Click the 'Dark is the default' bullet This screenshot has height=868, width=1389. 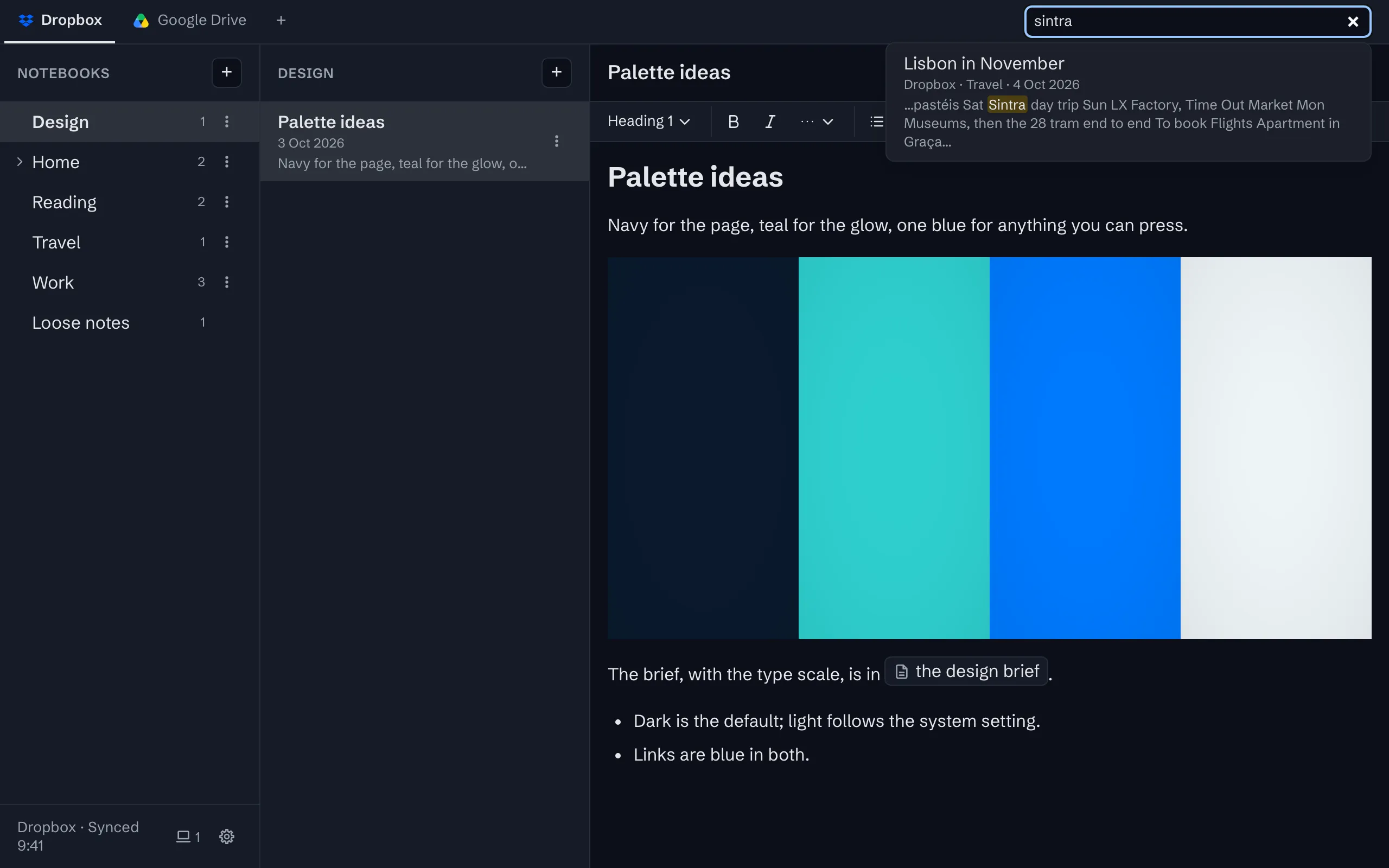point(836,721)
